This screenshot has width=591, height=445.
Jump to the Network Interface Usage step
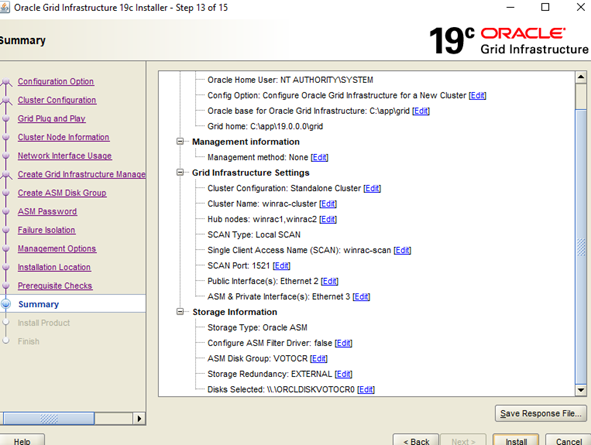pos(64,156)
